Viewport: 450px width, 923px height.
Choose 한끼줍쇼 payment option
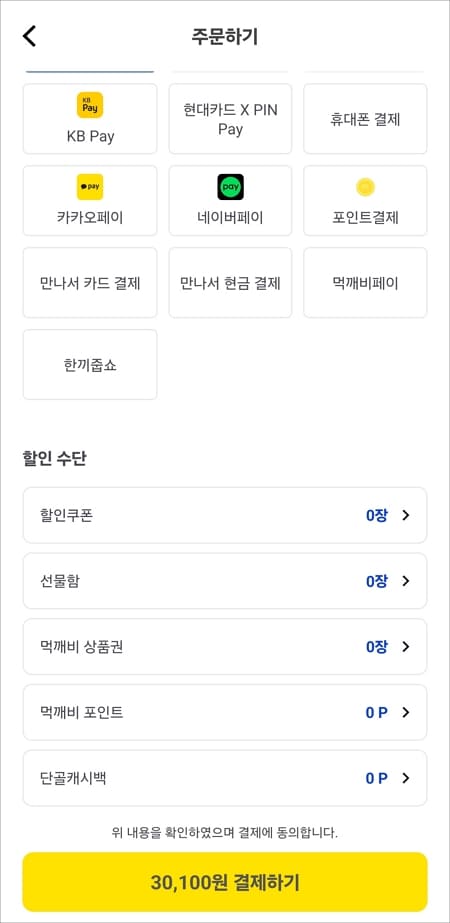tap(90, 364)
